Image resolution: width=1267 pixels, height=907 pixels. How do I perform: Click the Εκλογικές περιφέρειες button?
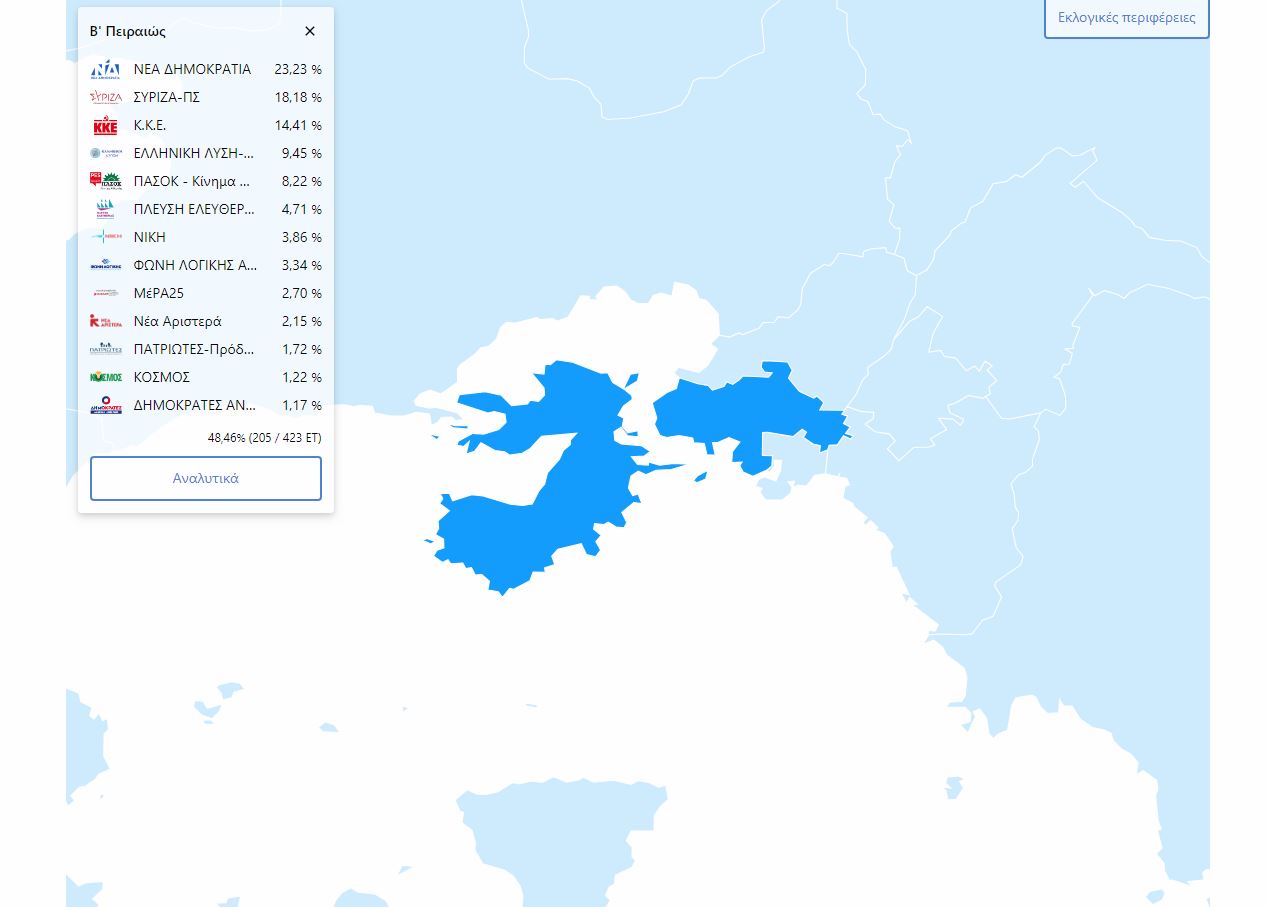1126,18
